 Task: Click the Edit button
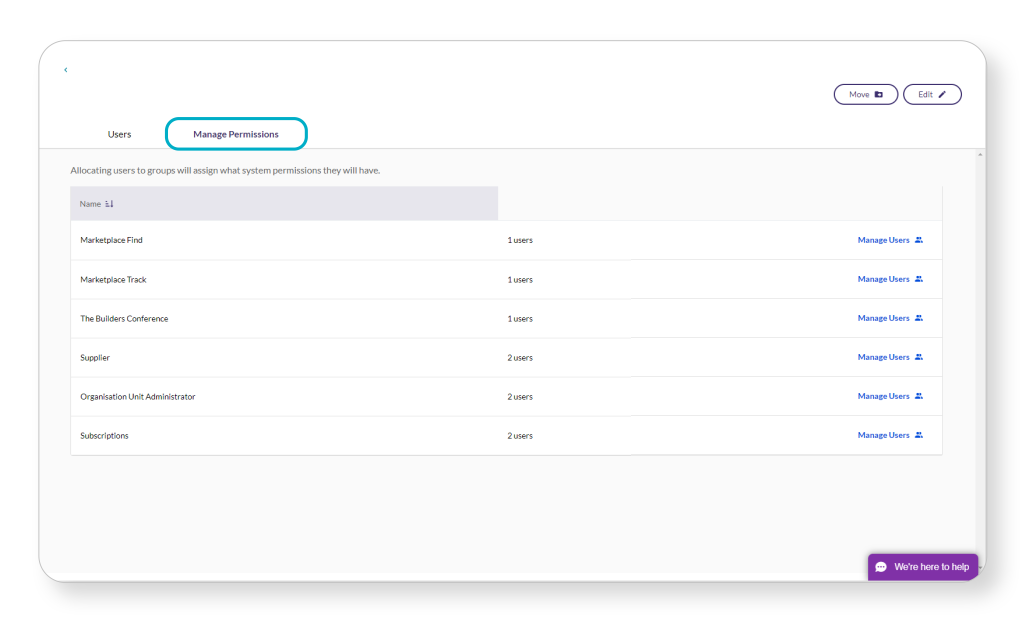[932, 94]
